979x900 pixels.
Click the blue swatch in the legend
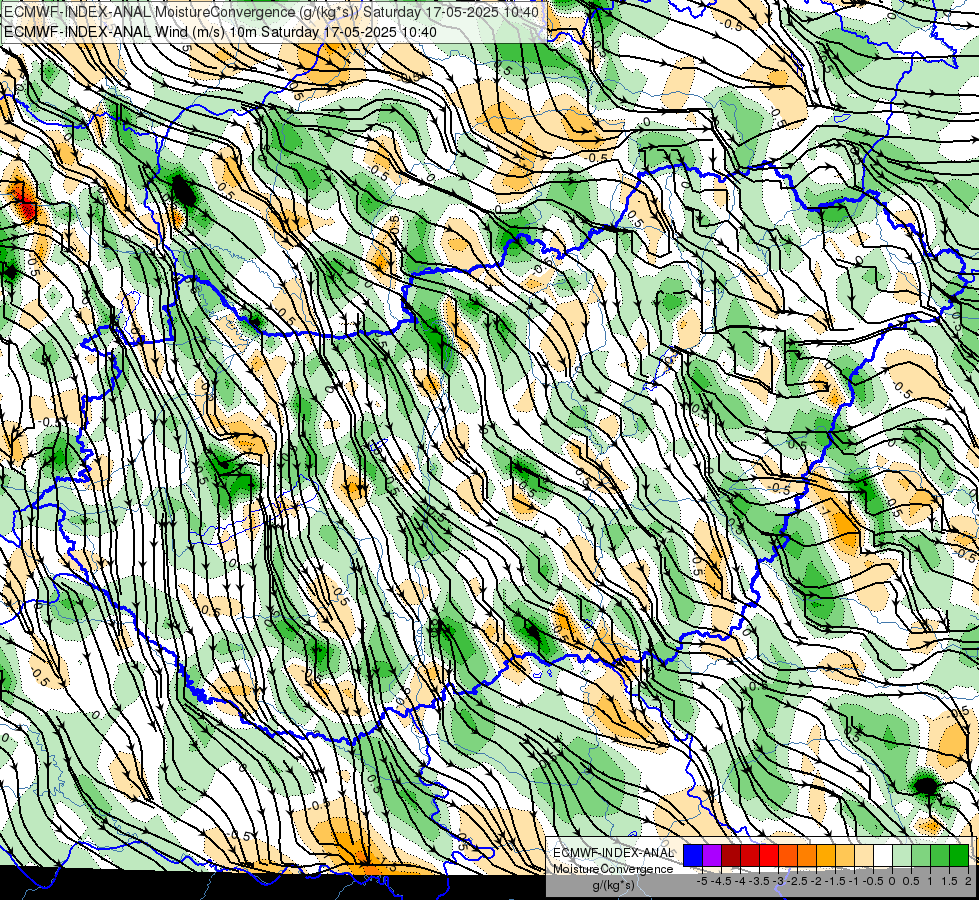693,855
